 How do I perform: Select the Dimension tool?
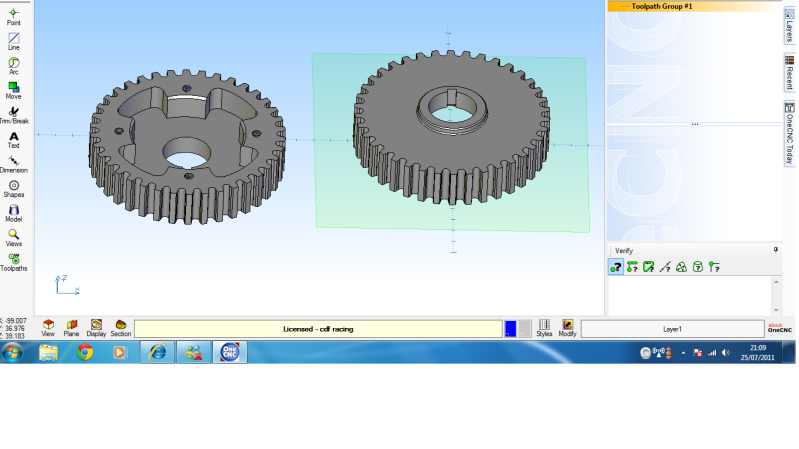(14, 164)
